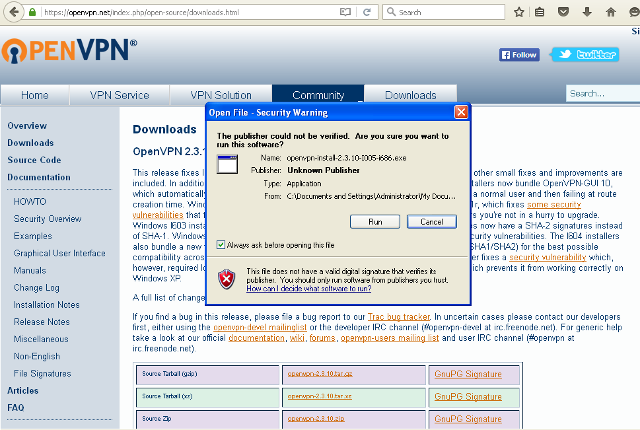Toggle reader view icon in address bar
Viewport: 640px width, 430px height.
[346, 12]
